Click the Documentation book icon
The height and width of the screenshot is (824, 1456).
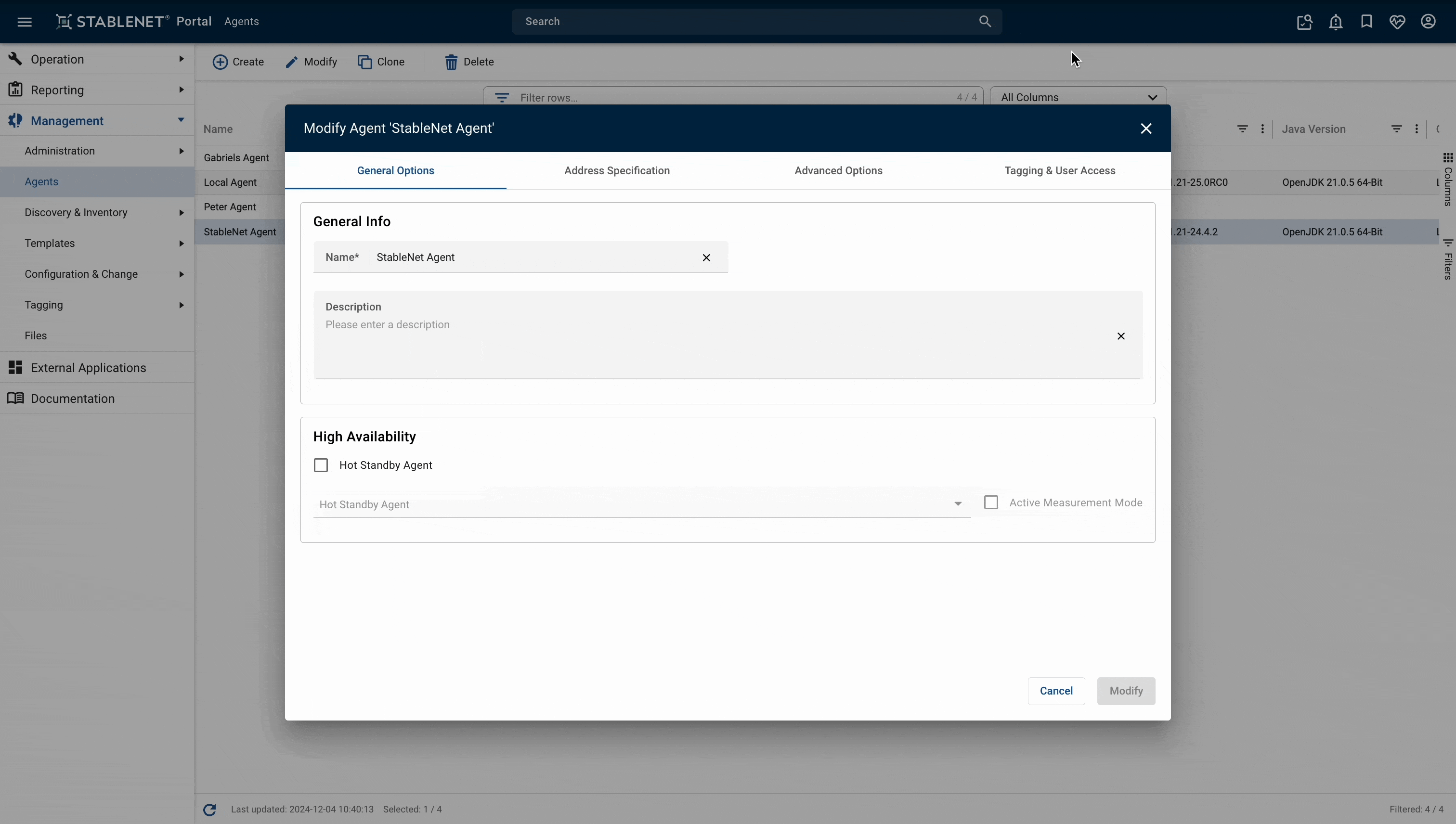[15, 398]
